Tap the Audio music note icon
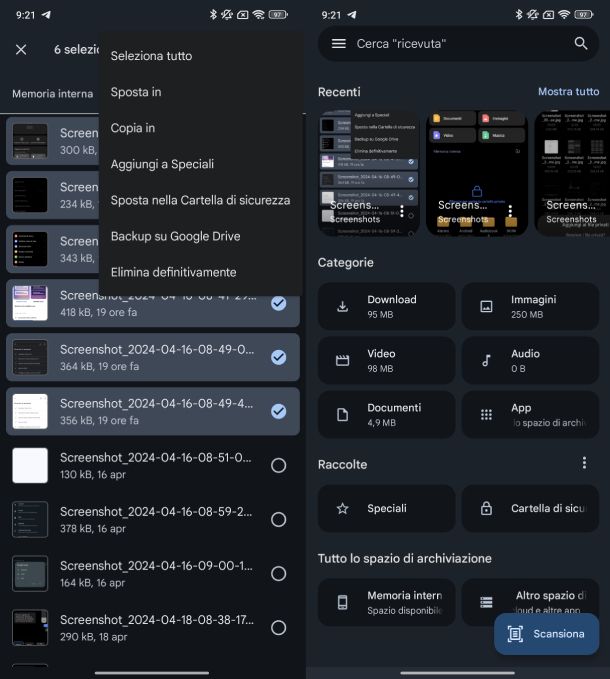The width and height of the screenshot is (610, 679). click(486, 360)
